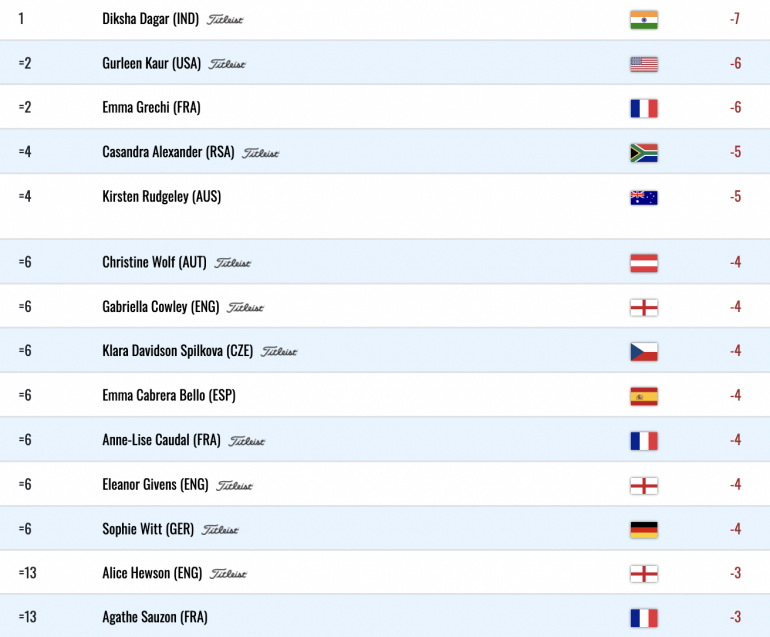Screen dimensions: 770x637
Task: Select Alice Hewson (ENG) row name
Action: (x=152, y=573)
